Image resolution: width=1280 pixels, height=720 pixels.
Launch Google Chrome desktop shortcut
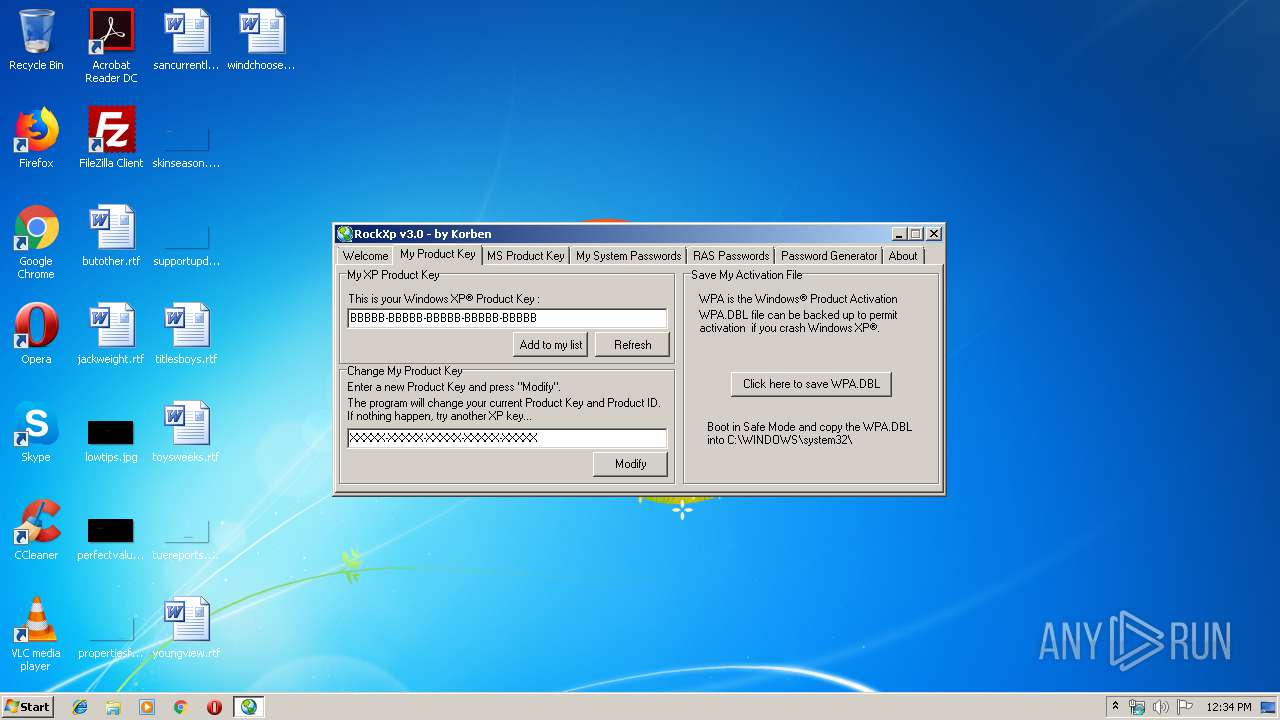tap(36, 242)
